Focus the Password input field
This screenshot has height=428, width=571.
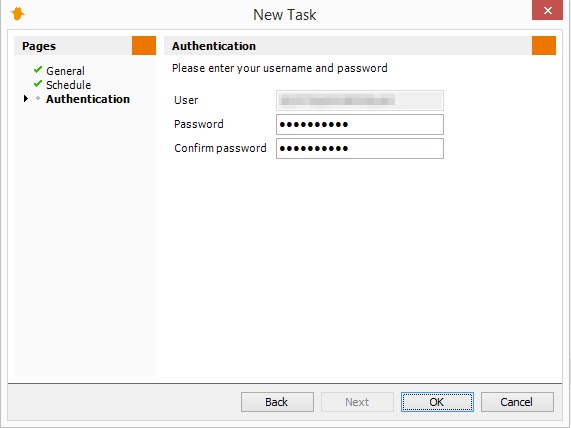pos(360,124)
